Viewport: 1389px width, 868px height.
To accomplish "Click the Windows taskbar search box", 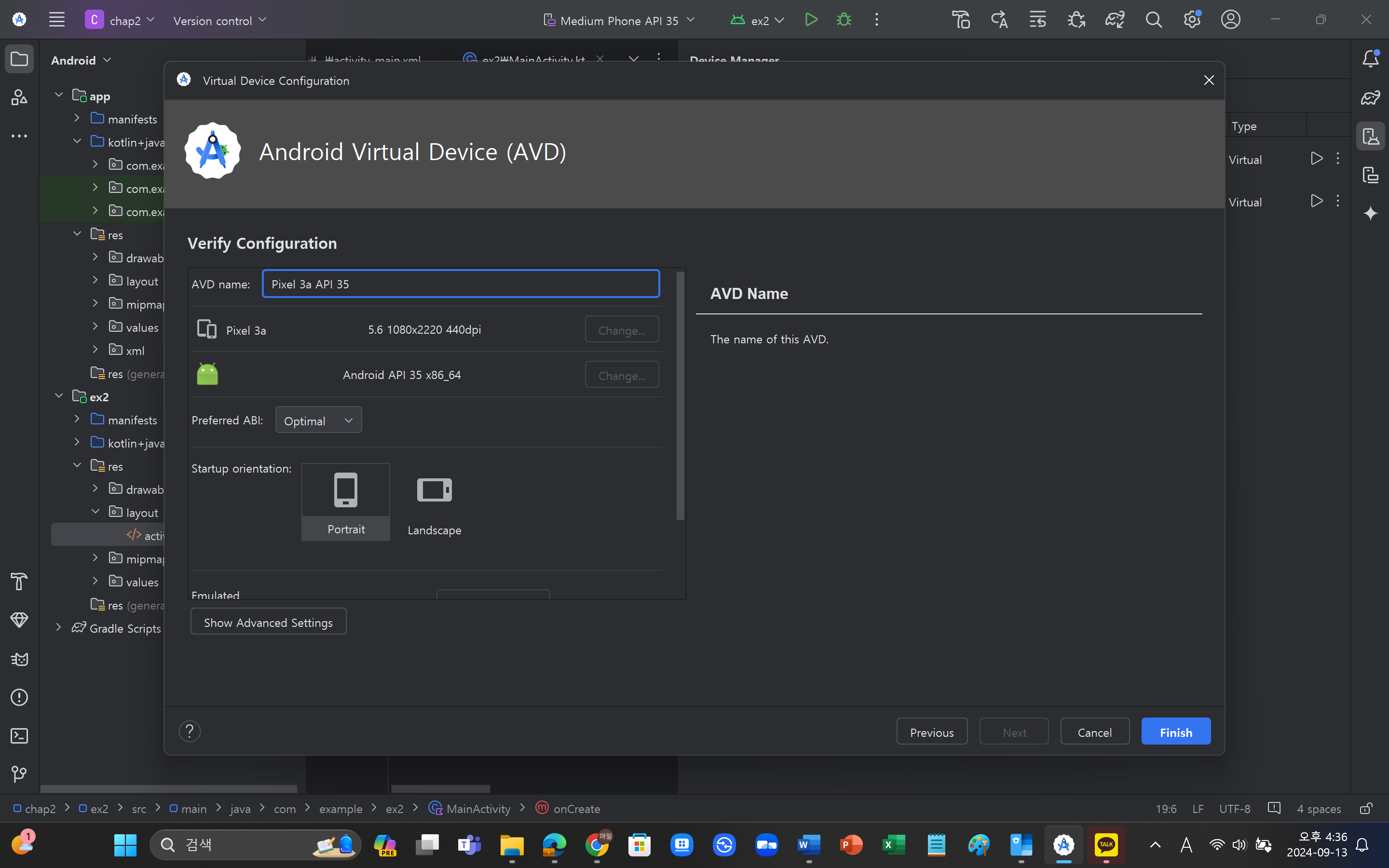I will click(255, 844).
